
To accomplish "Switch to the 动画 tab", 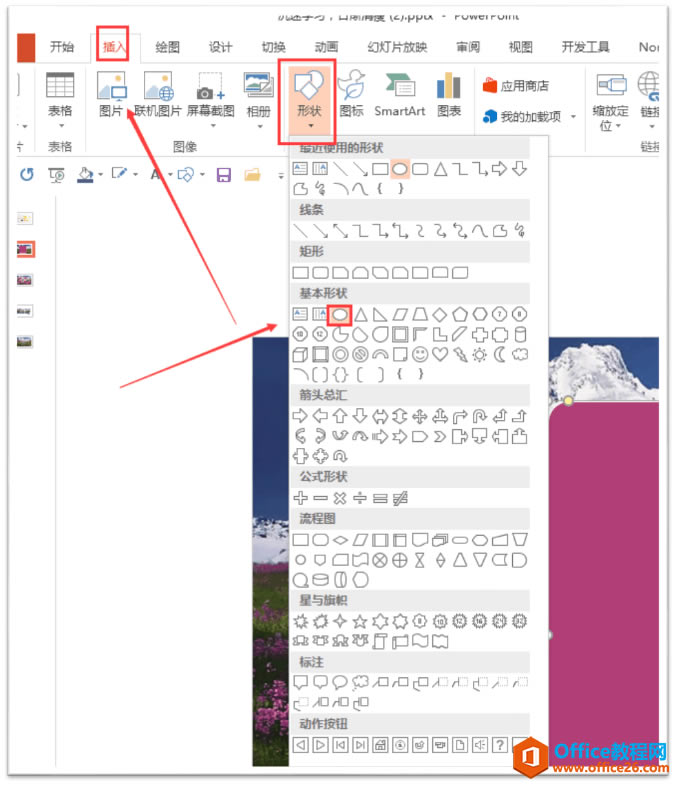I will 326,47.
